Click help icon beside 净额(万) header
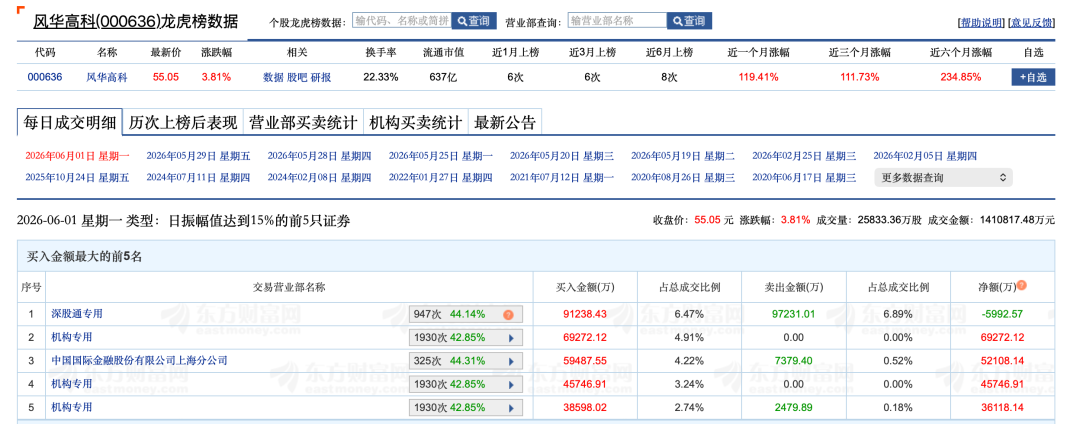The width and height of the screenshot is (1080, 424). click(1021, 285)
